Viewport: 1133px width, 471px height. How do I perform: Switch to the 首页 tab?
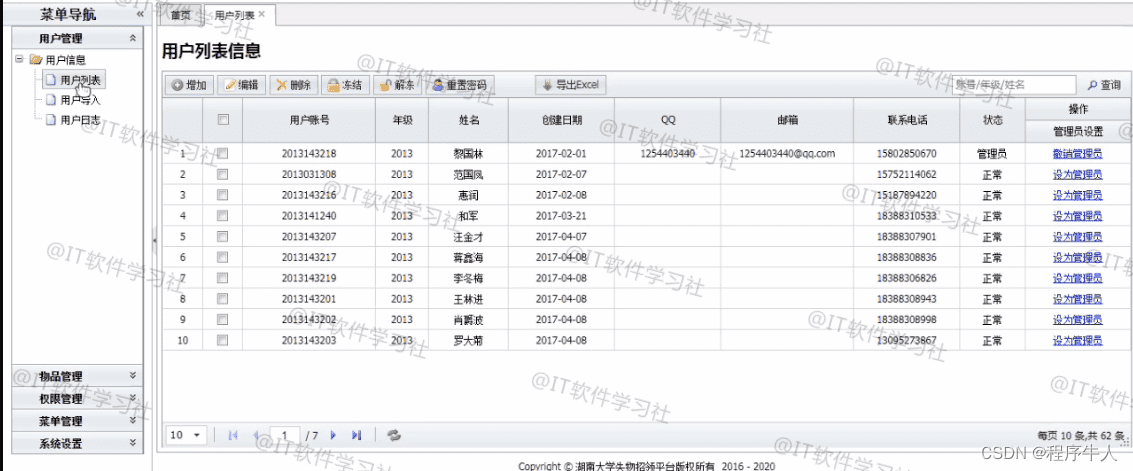[181, 14]
